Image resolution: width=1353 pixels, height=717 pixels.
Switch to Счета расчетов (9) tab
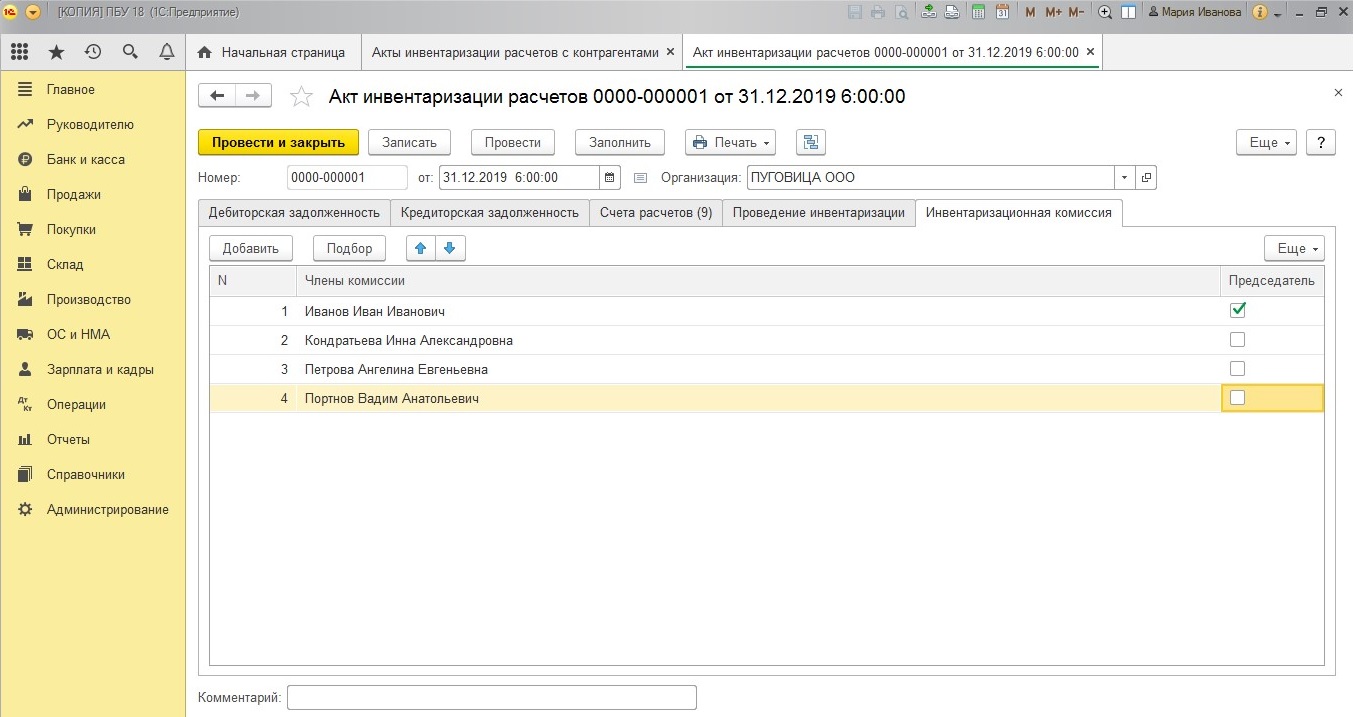(656, 212)
